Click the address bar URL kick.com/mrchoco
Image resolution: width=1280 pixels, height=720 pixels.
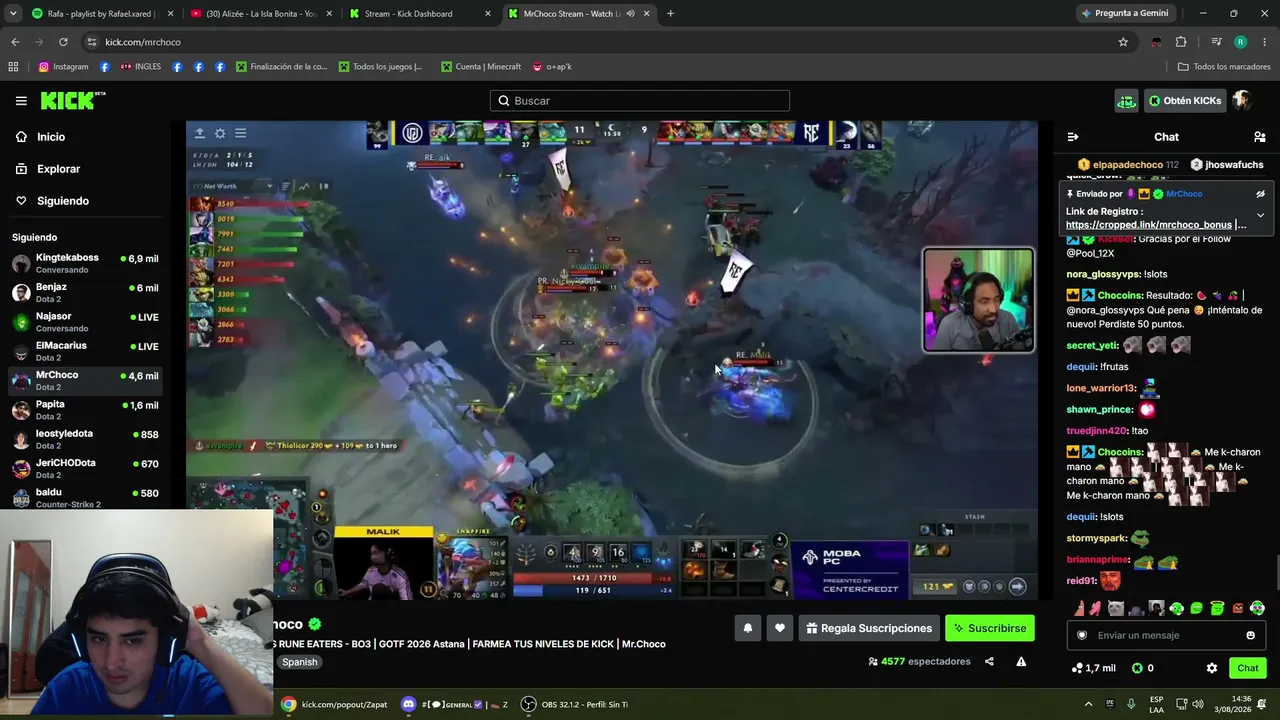click(143, 42)
